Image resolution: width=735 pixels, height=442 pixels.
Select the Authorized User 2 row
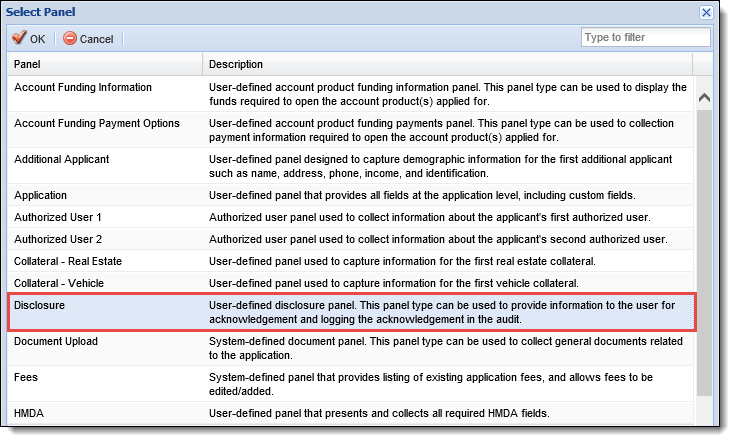[x=350, y=239]
